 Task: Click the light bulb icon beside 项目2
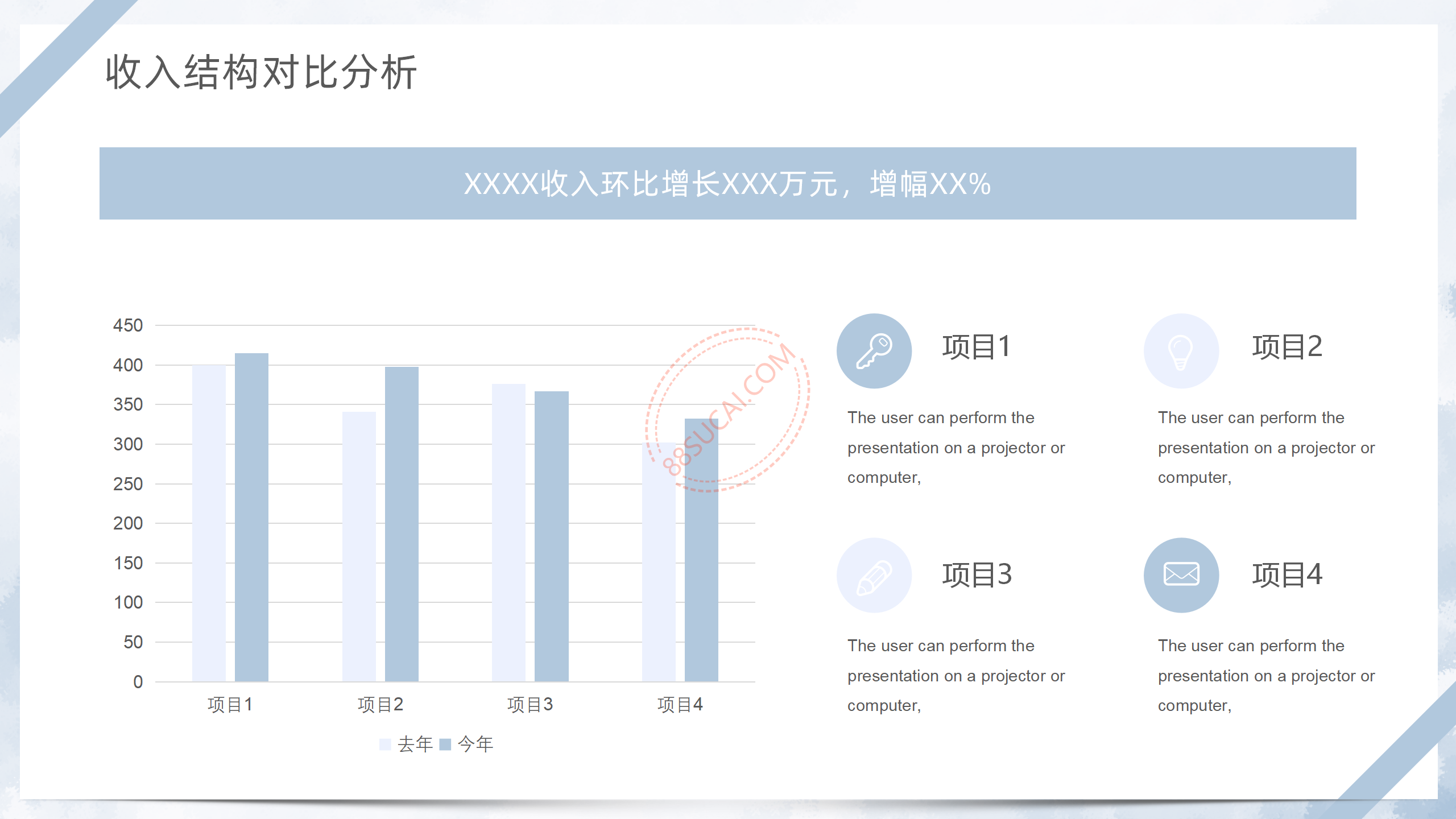tap(1181, 351)
